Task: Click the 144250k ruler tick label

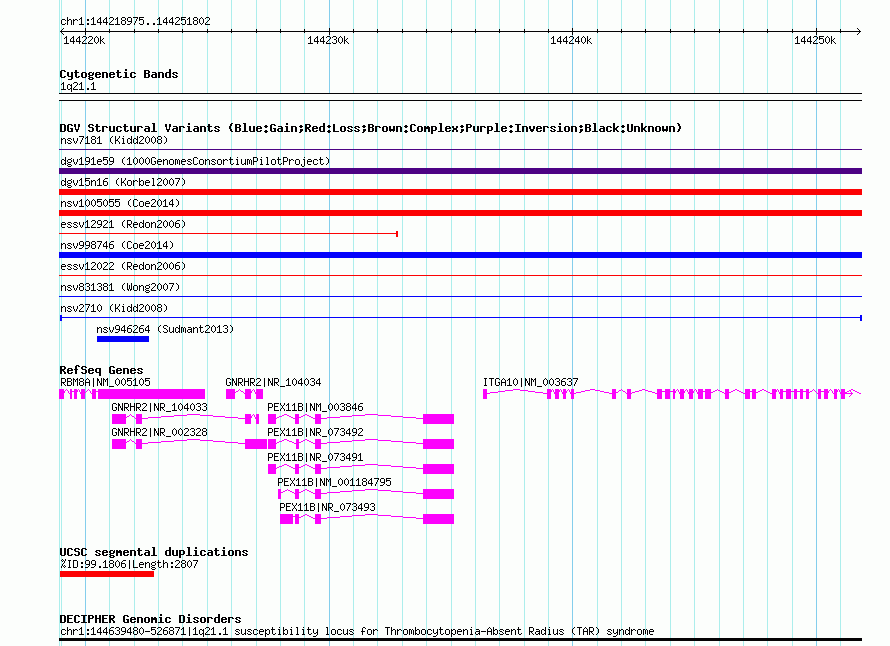Action: 815,40
